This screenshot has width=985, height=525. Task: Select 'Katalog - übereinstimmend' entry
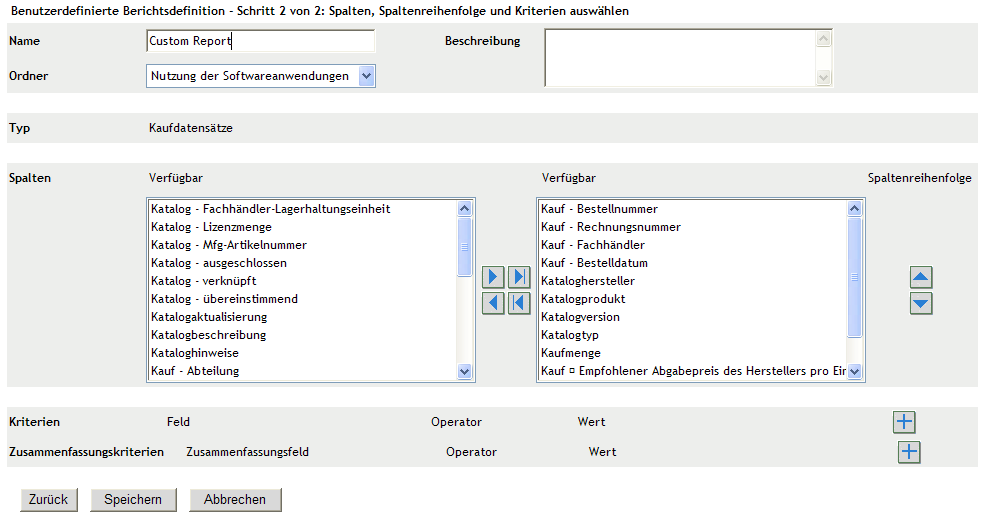coord(303,299)
